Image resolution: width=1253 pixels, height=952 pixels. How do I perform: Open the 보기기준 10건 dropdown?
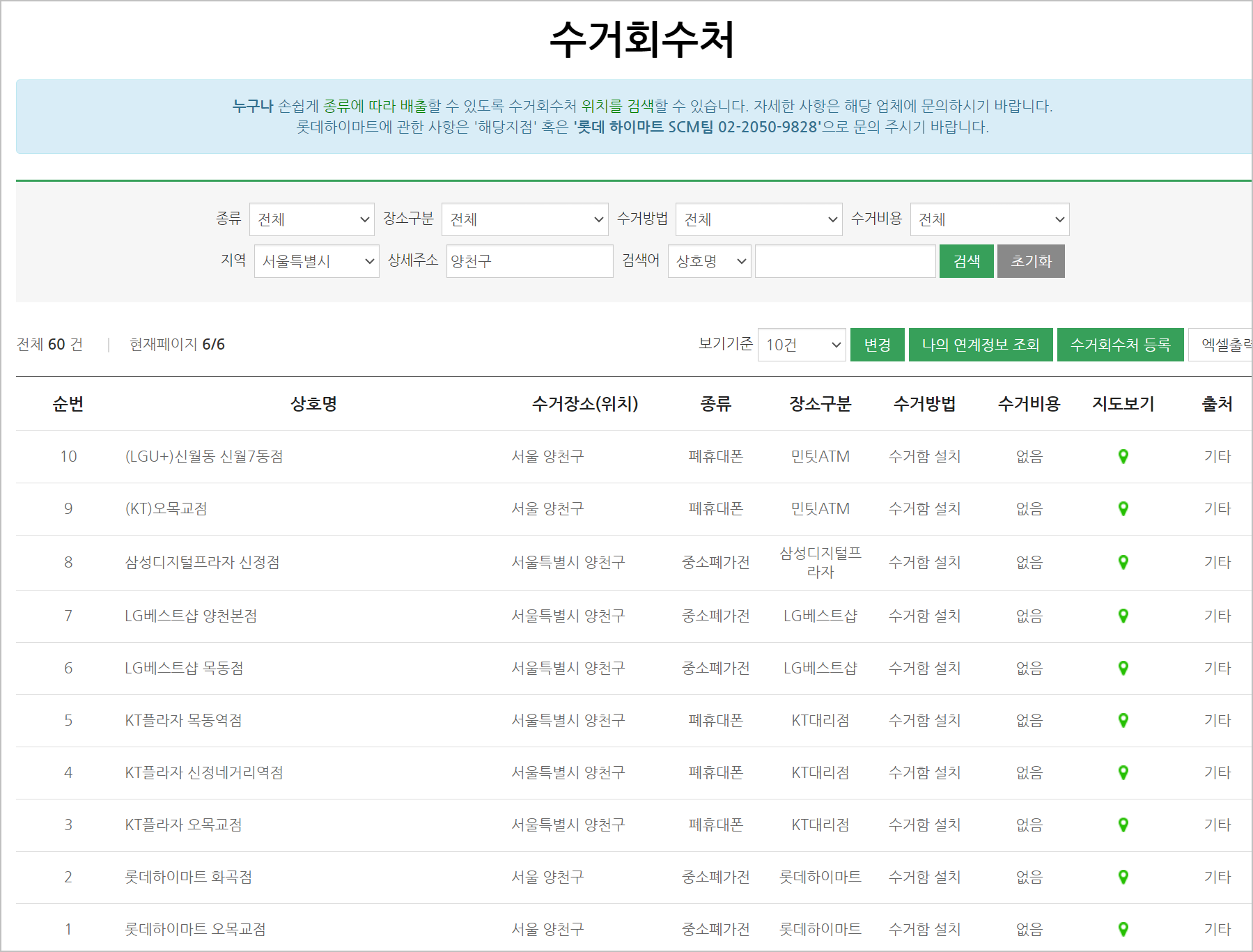pyautogui.click(x=802, y=345)
